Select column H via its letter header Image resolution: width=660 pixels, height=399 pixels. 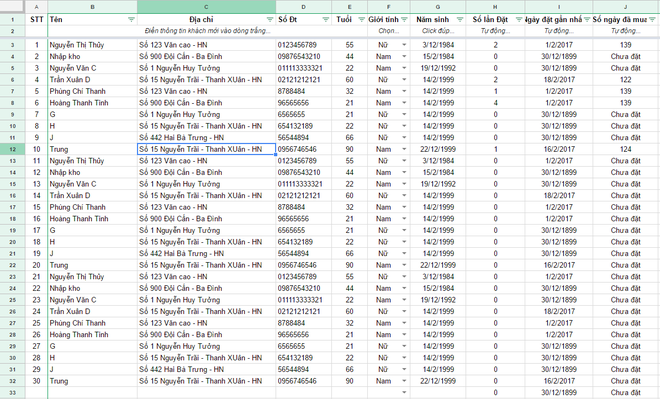(495, 7)
